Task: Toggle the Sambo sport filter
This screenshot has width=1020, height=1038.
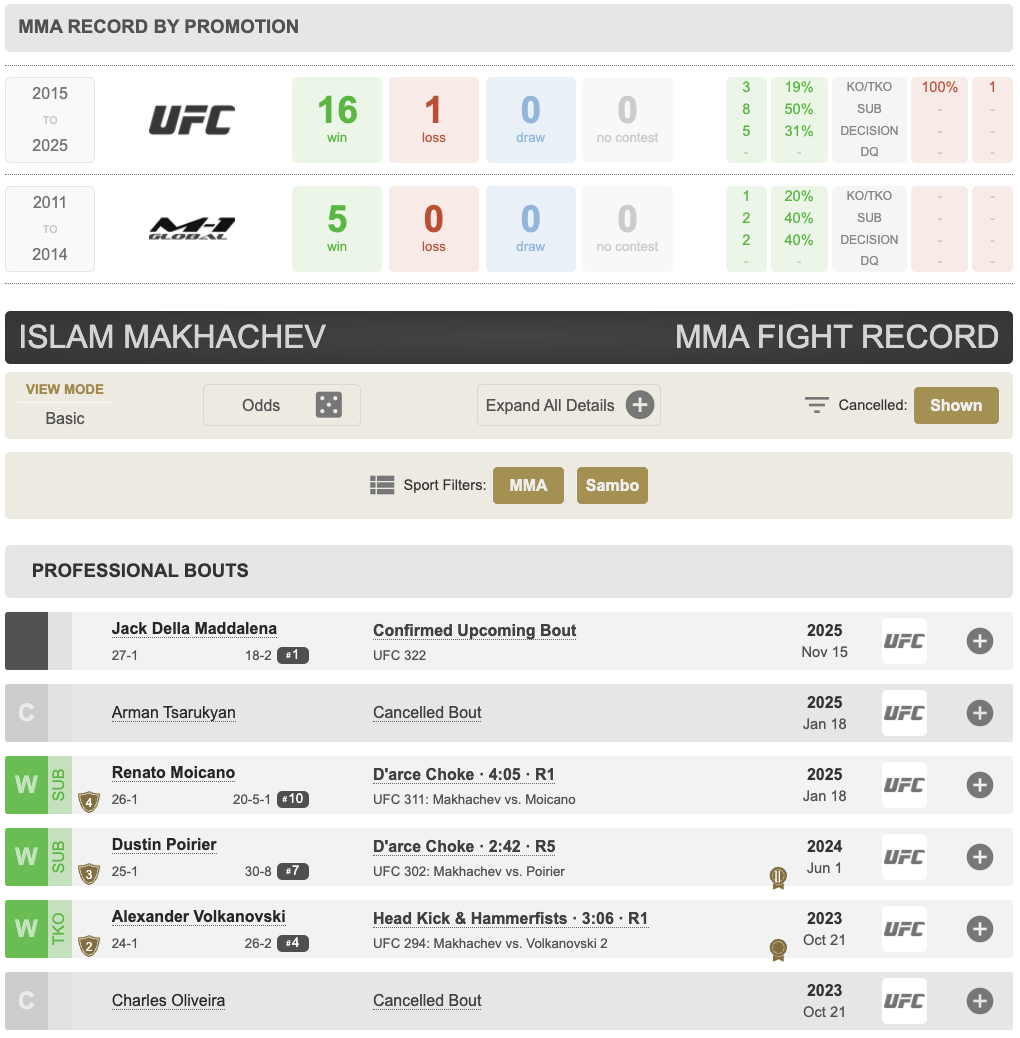Action: 612,485
